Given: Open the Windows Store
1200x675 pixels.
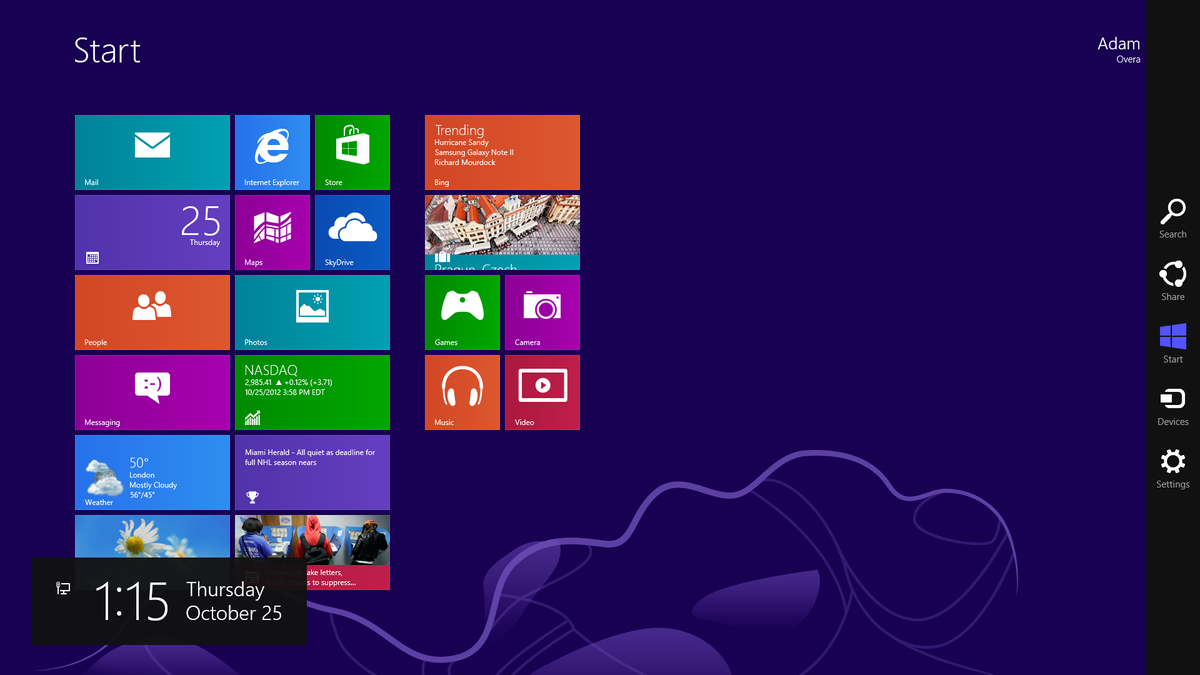Looking at the screenshot, I should coord(352,151).
